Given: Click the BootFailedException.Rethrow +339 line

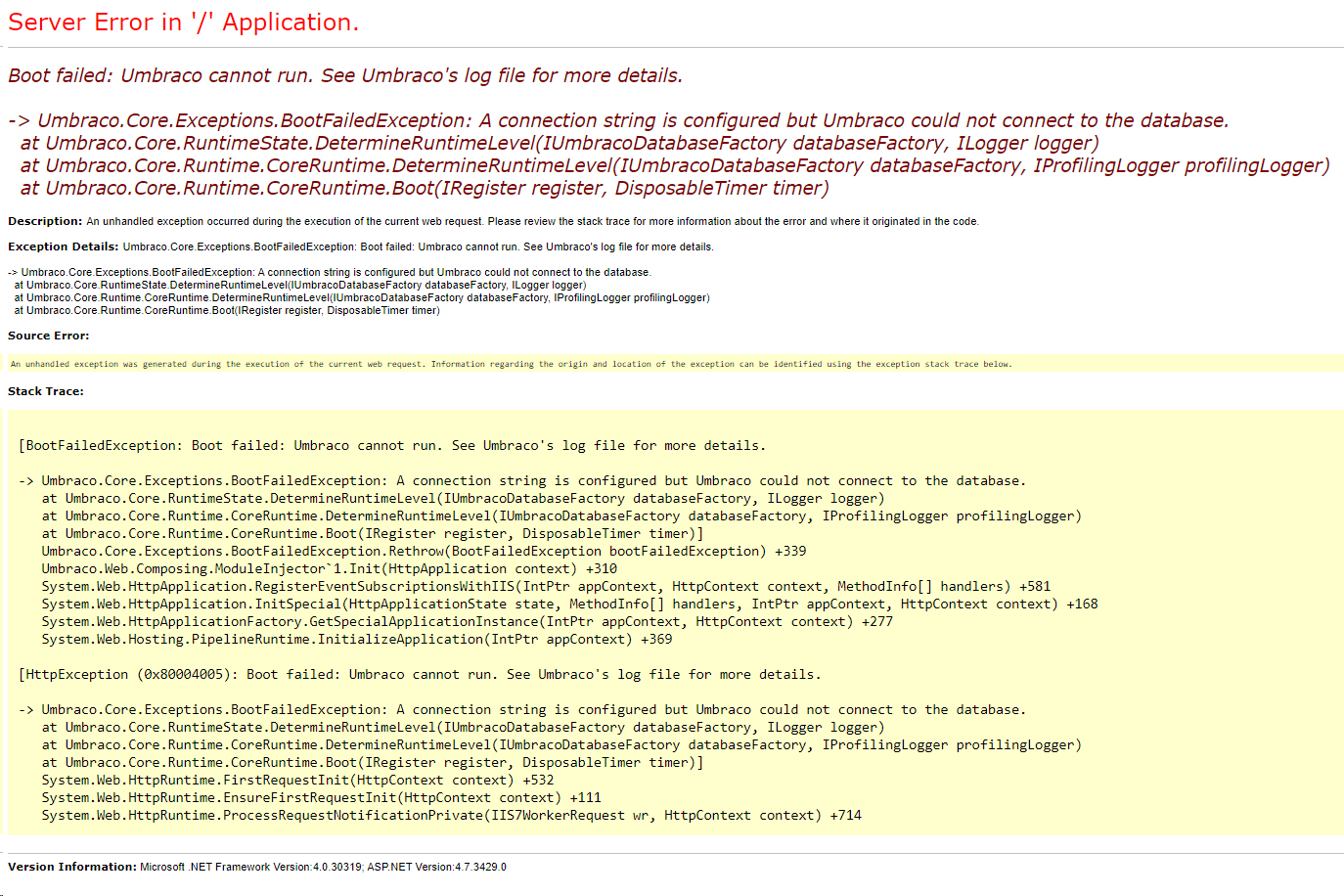Looking at the screenshot, I should pyautogui.click(x=424, y=551).
